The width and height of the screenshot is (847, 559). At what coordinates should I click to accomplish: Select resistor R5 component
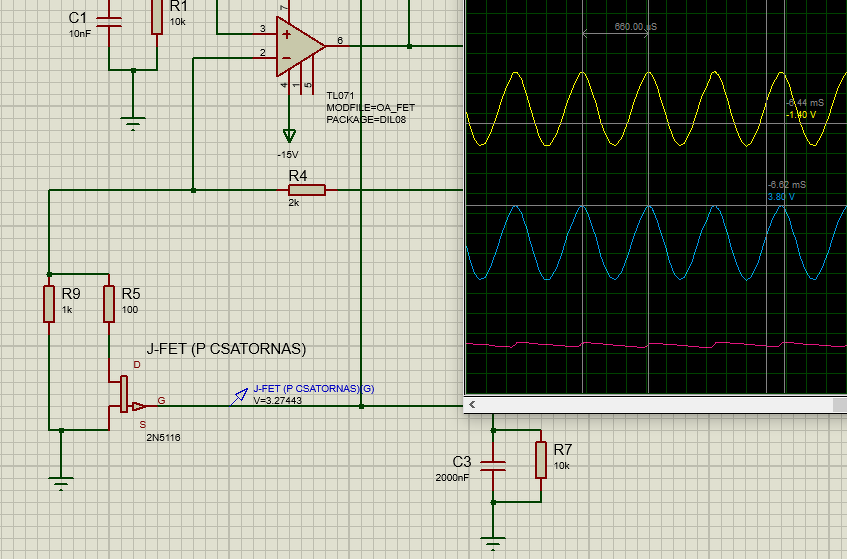[109, 304]
